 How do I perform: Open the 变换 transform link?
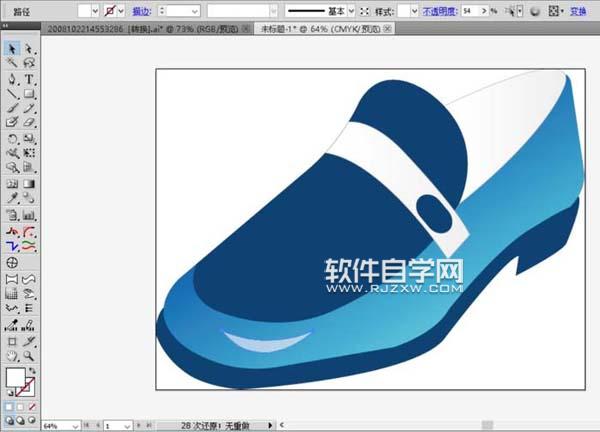coord(578,10)
